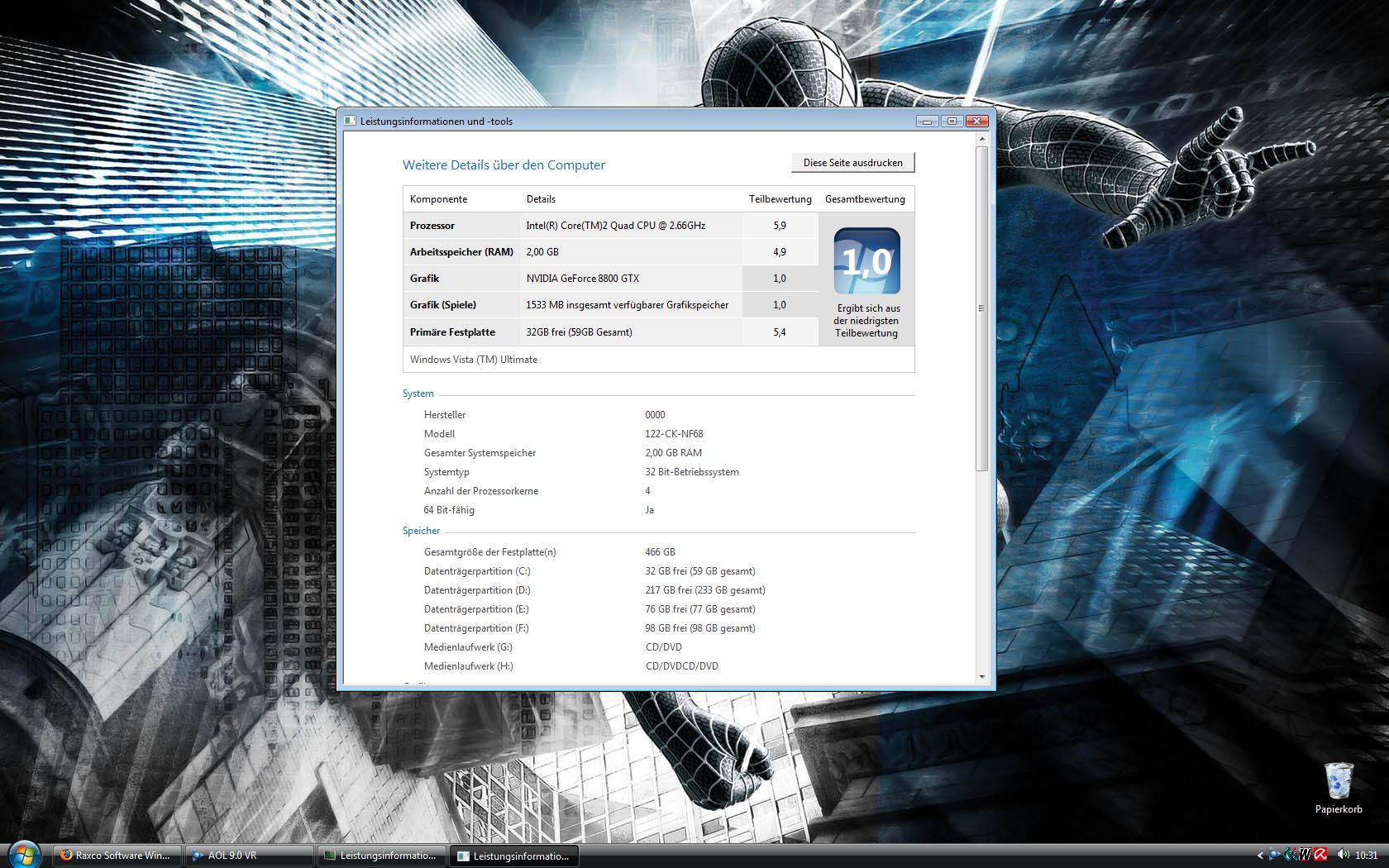Switch to Raxco Software taskbar button
Image resolution: width=1389 pixels, height=868 pixels.
[x=117, y=856]
